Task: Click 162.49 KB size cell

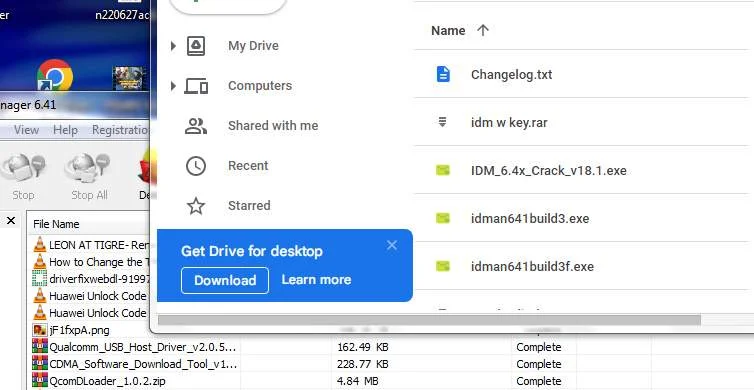Action: [x=363, y=347]
